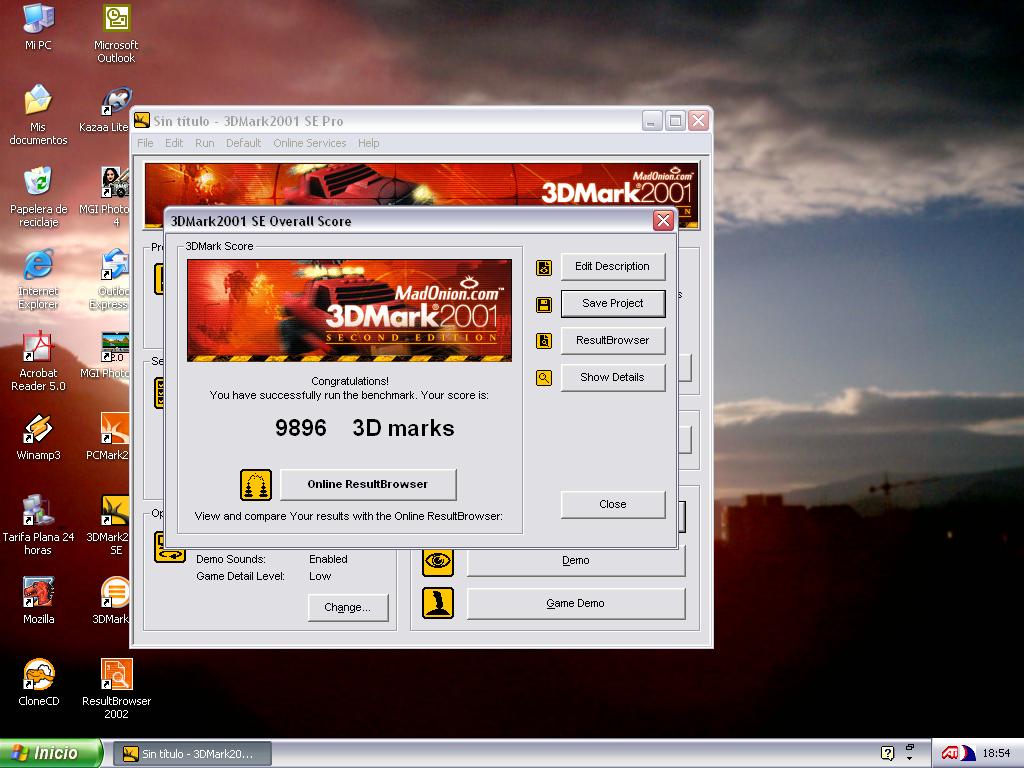This screenshot has width=1024, height=768.
Task: Click the floppy disk icon beside Save Project
Action: pos(544,304)
